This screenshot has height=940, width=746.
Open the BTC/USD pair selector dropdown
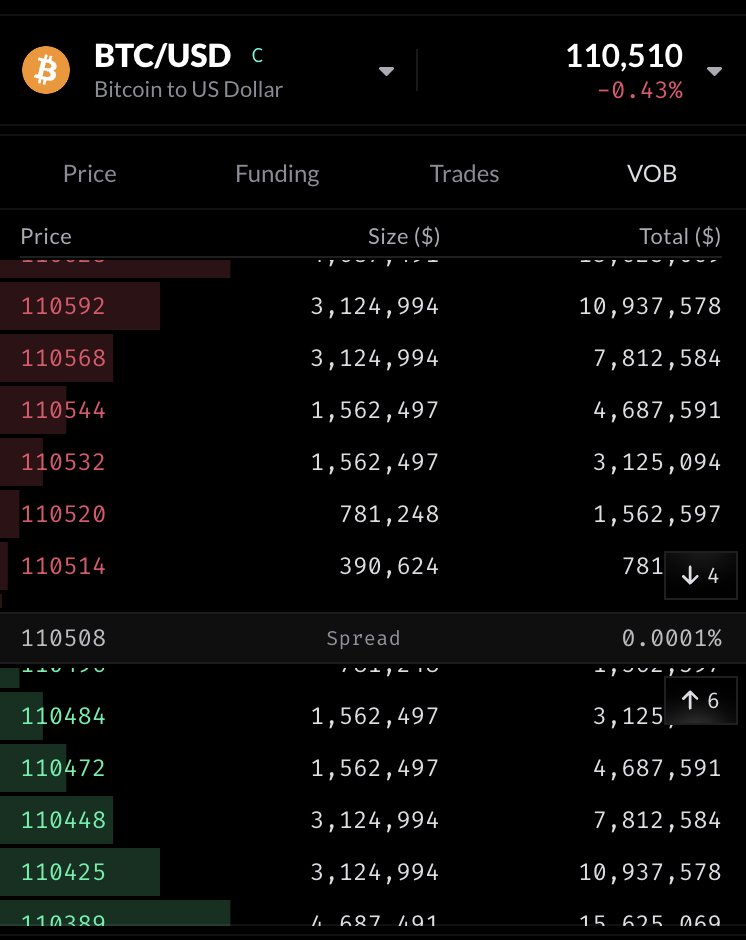(x=387, y=71)
